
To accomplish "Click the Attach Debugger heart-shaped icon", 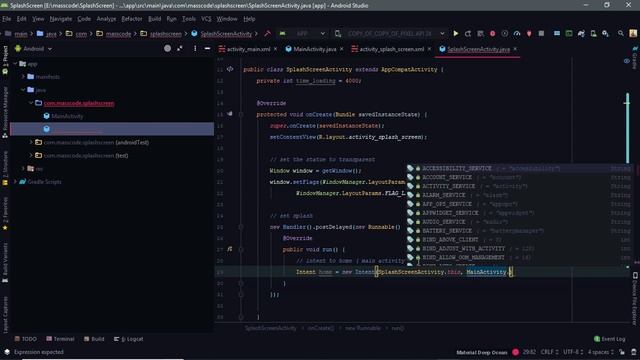I will pyautogui.click(x=529, y=33).
